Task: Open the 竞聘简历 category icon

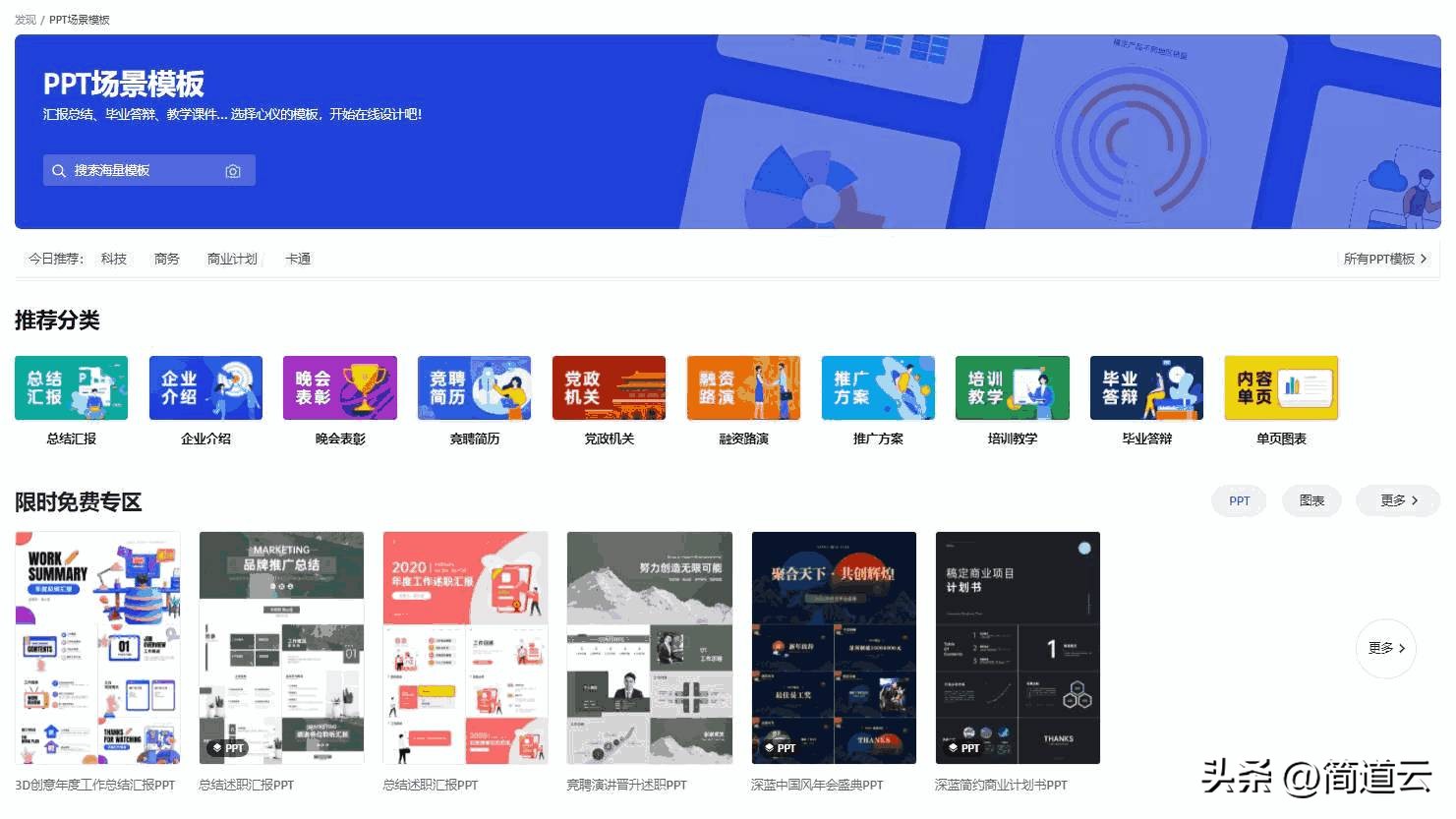Action: [x=474, y=388]
